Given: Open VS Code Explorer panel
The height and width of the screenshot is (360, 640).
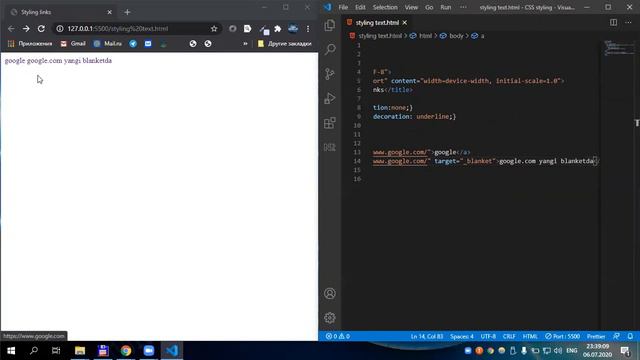Looking at the screenshot, I should point(330,25).
